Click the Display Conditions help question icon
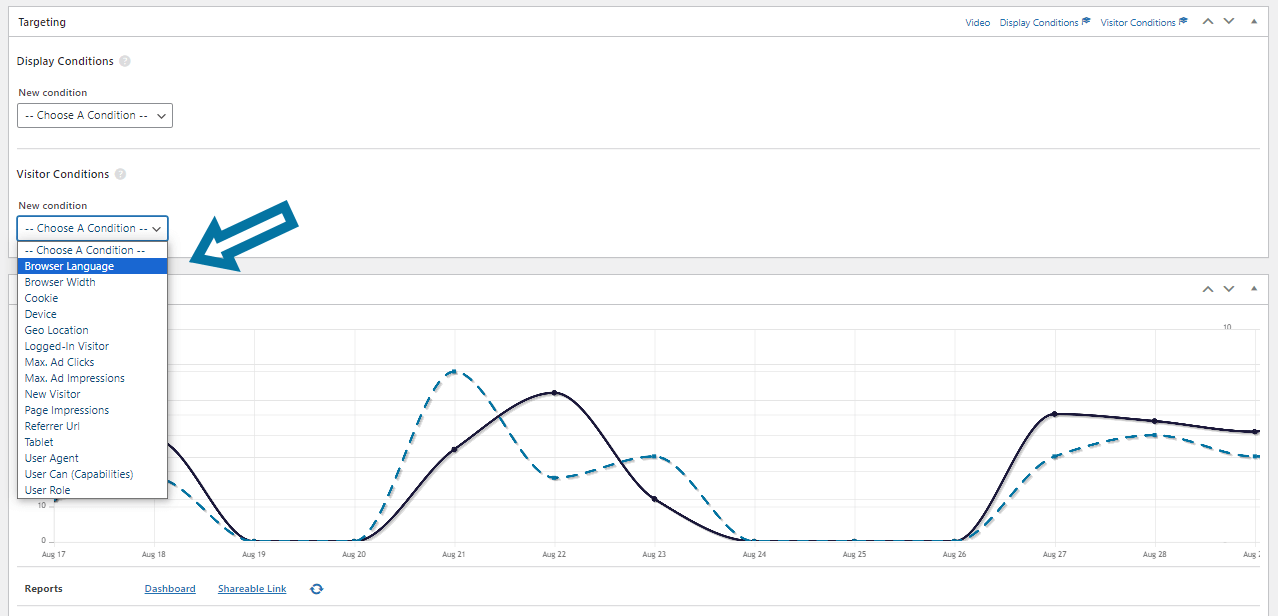This screenshot has width=1278, height=616. click(125, 61)
